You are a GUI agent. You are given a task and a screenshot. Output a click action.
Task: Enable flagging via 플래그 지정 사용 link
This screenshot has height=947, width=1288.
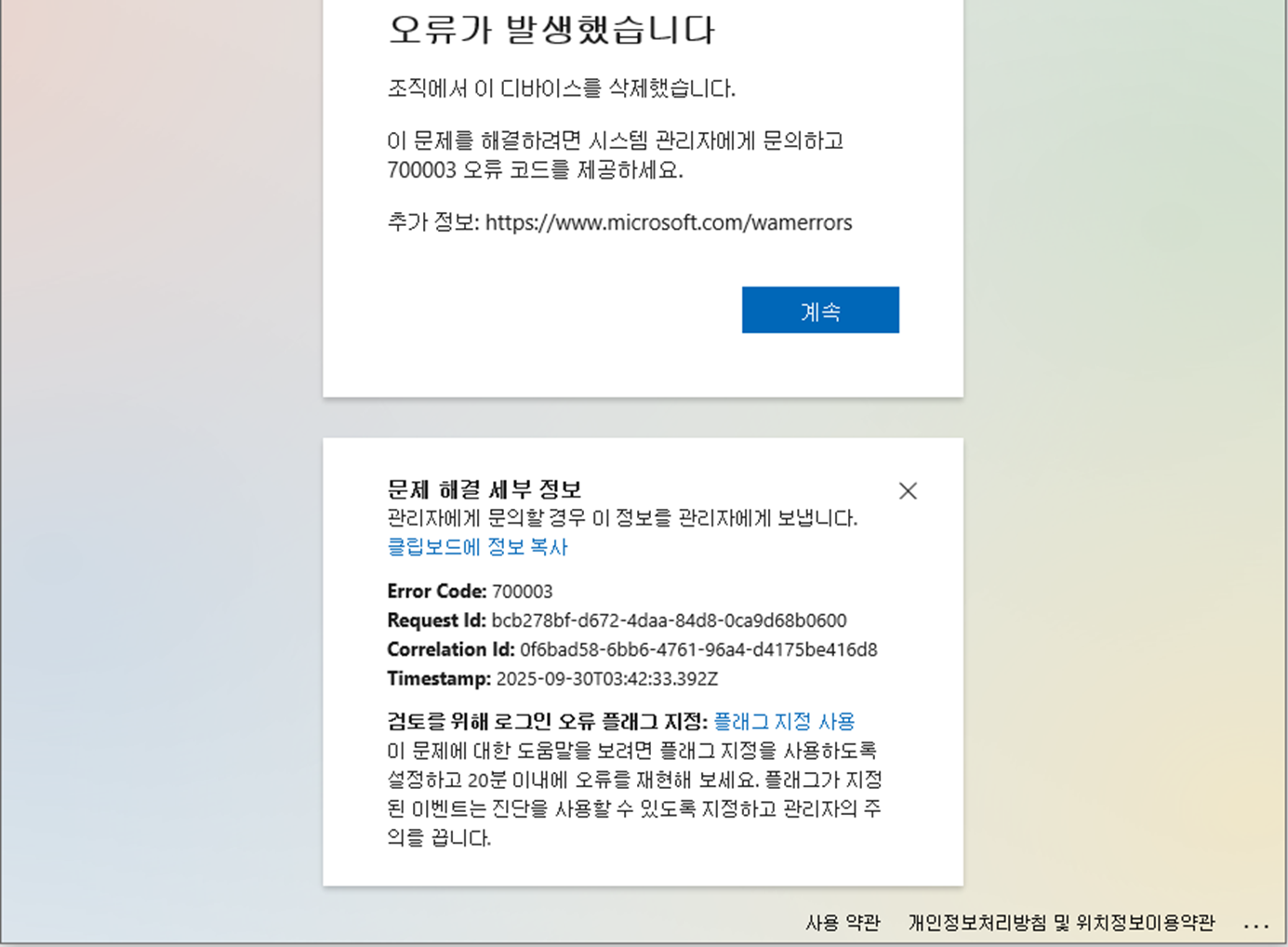pyautogui.click(x=784, y=721)
